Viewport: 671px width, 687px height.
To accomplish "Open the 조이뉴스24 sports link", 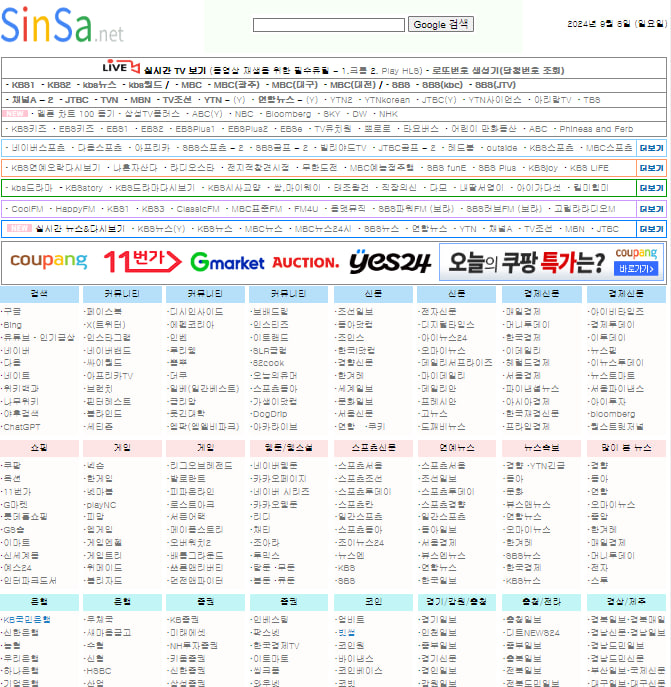I will (x=361, y=542).
